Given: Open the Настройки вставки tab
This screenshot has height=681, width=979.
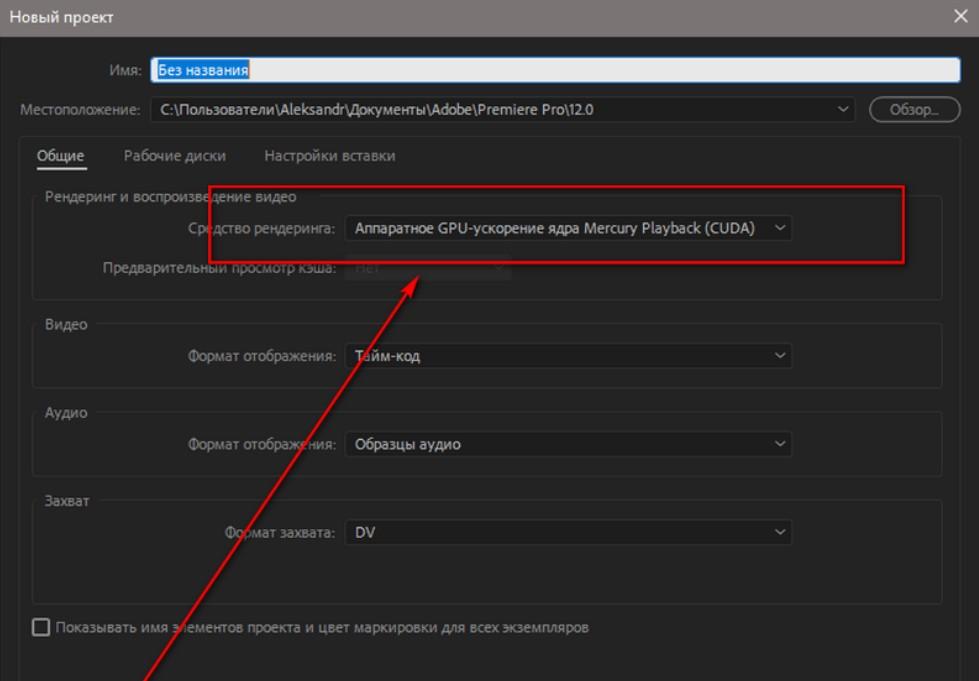Looking at the screenshot, I should coord(330,156).
